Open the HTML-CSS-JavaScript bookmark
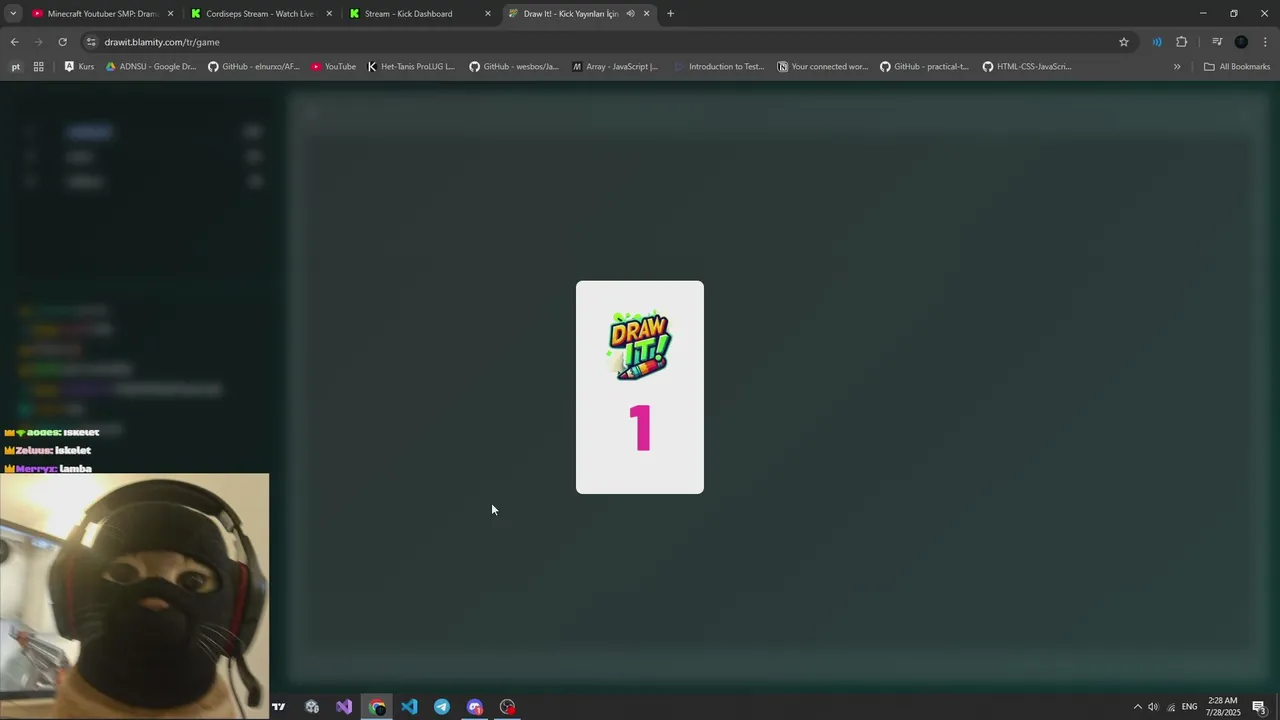This screenshot has width=1280, height=720. pos(1027,67)
